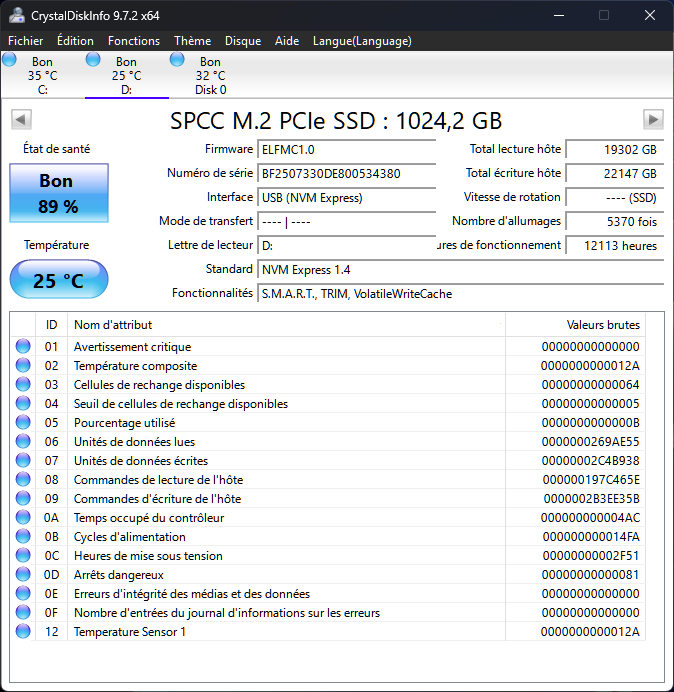Select the D: disk tab at 25 °C
The image size is (674, 692).
(127, 75)
